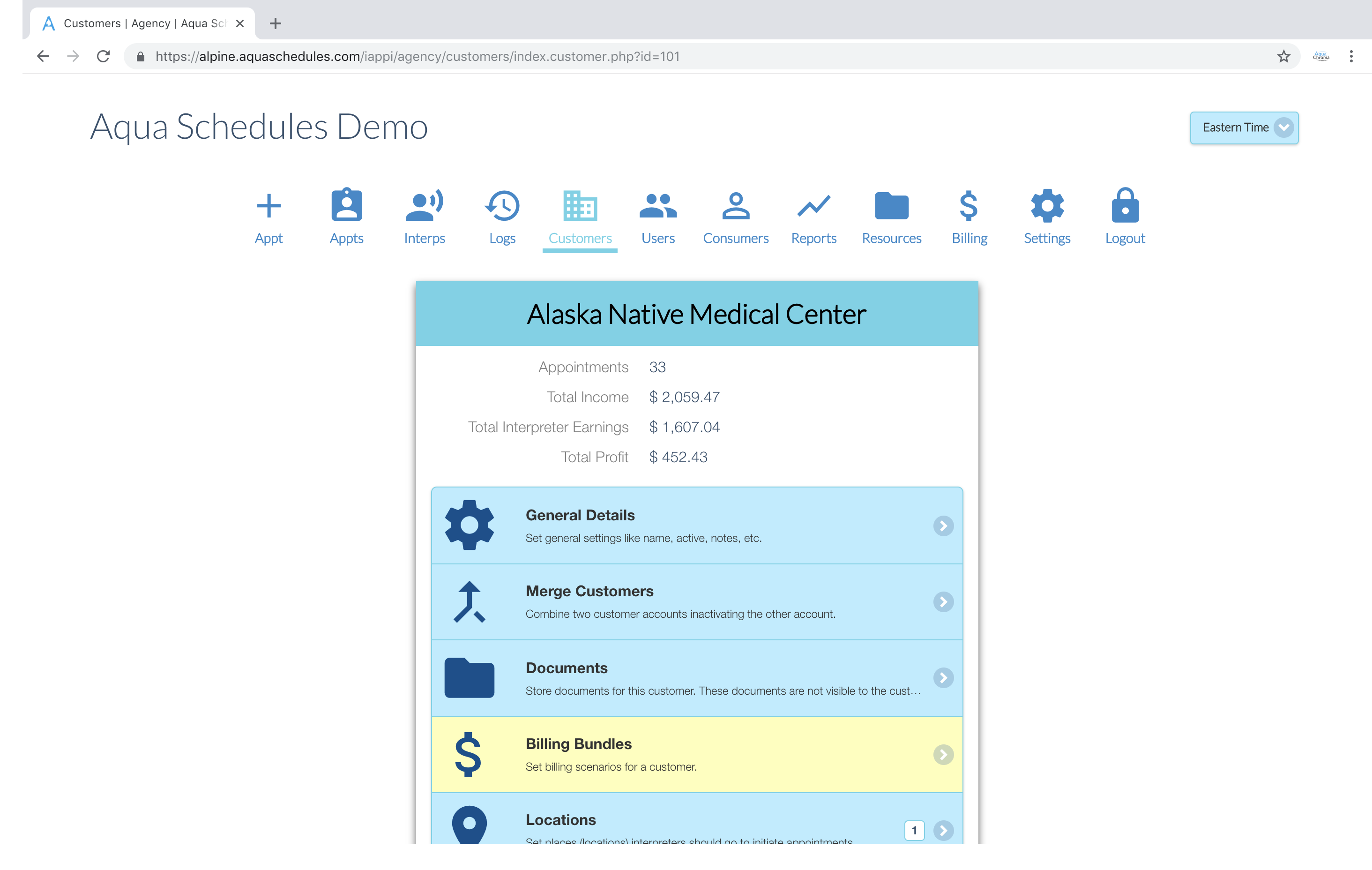Select the Customers building icon
Screen dimensions: 1372x870
pyautogui.click(x=580, y=205)
